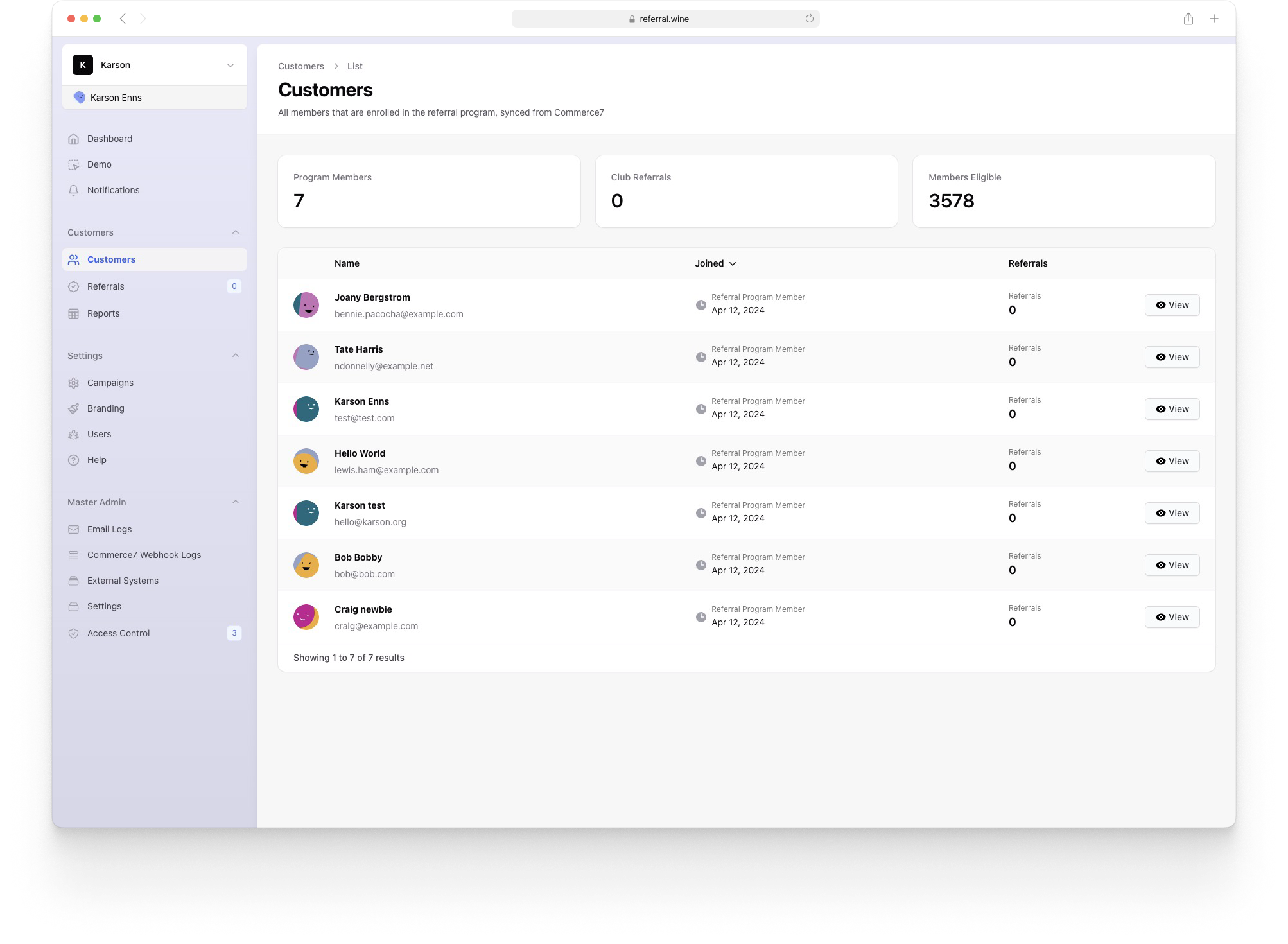The image size is (1288, 944).
Task: Collapse the Settings sidebar section
Action: [235, 356]
